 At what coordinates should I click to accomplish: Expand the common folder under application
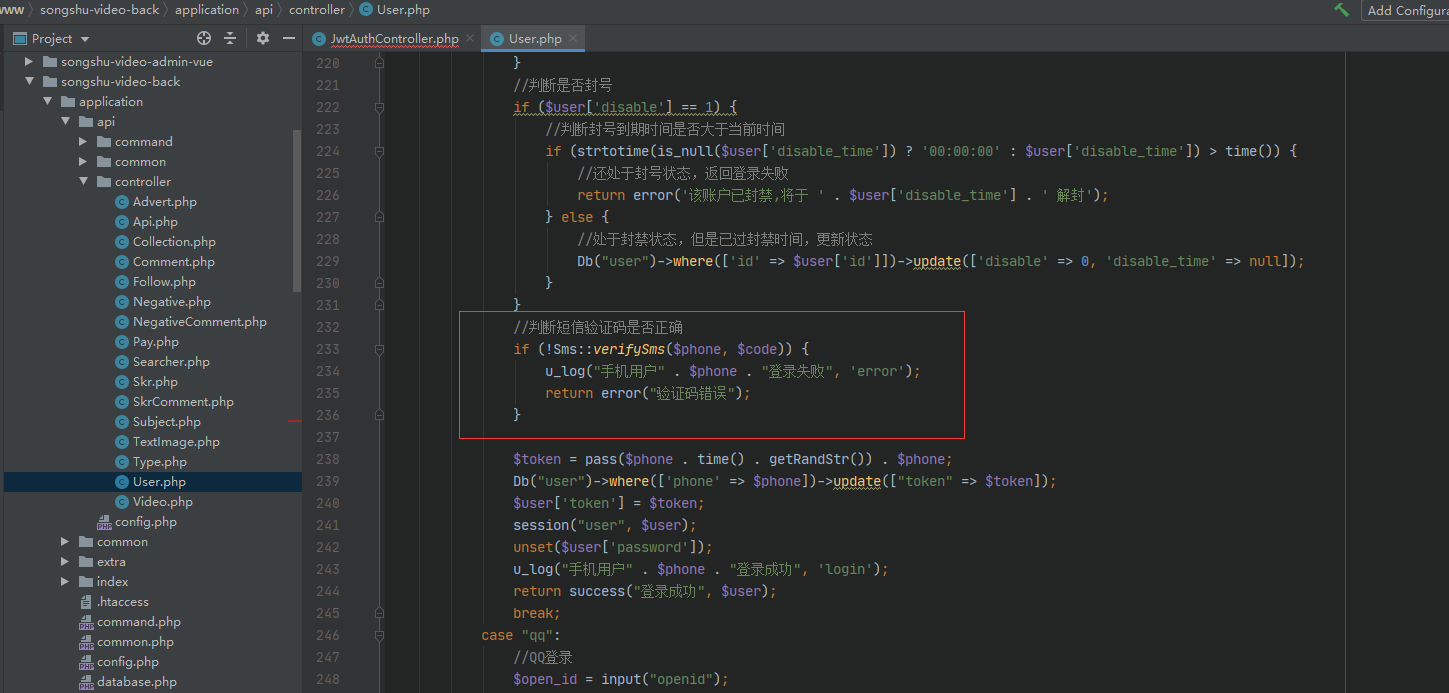(65, 542)
